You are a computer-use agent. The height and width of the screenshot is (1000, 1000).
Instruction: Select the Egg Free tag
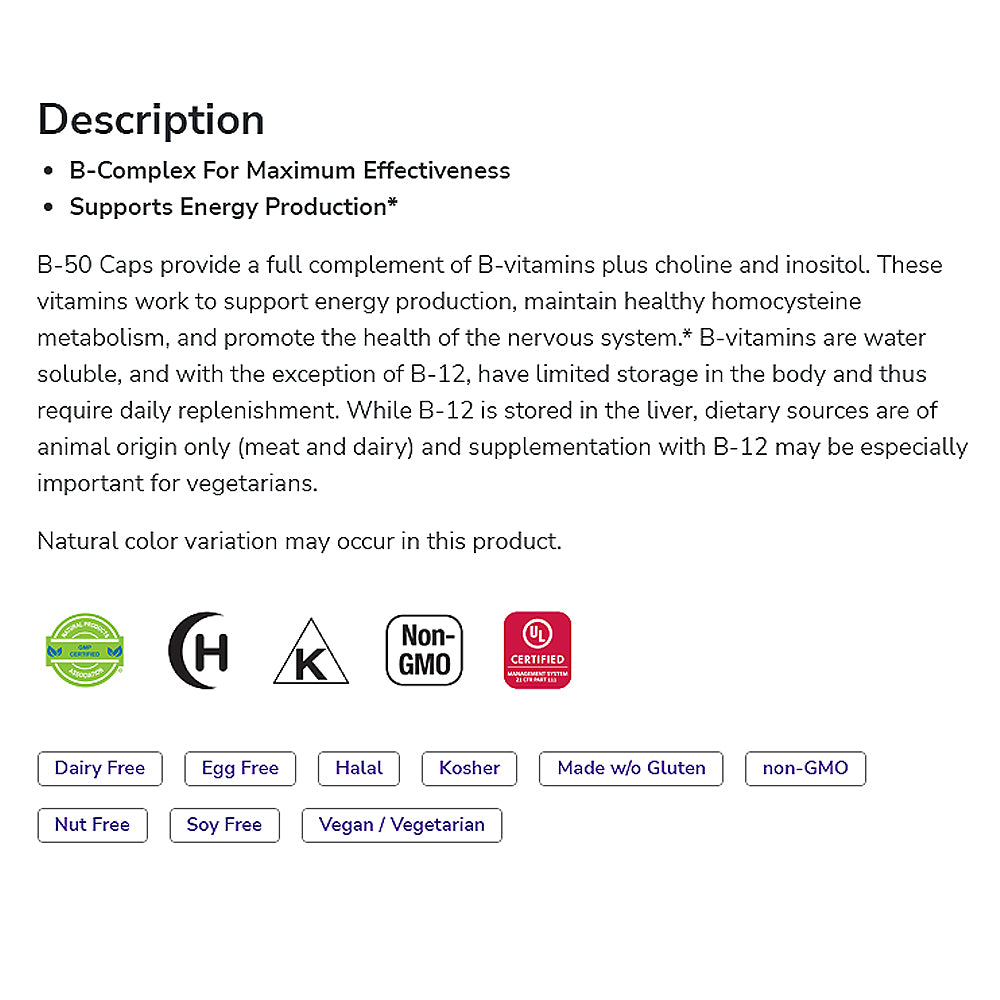point(240,768)
